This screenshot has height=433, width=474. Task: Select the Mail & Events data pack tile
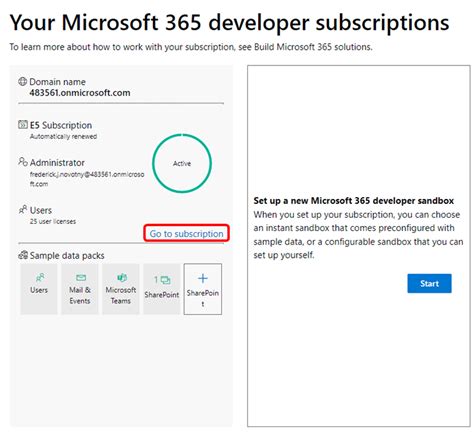pyautogui.click(x=80, y=289)
